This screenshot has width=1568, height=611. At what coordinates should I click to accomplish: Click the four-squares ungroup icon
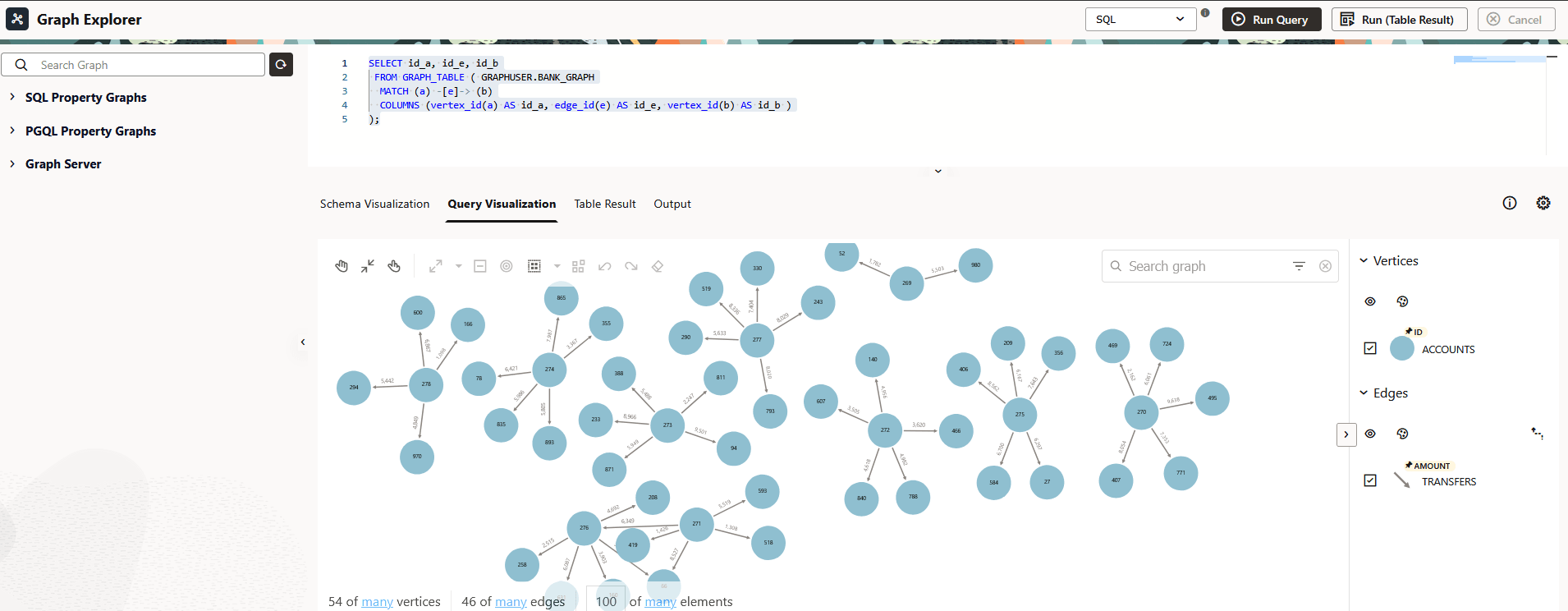point(579,266)
